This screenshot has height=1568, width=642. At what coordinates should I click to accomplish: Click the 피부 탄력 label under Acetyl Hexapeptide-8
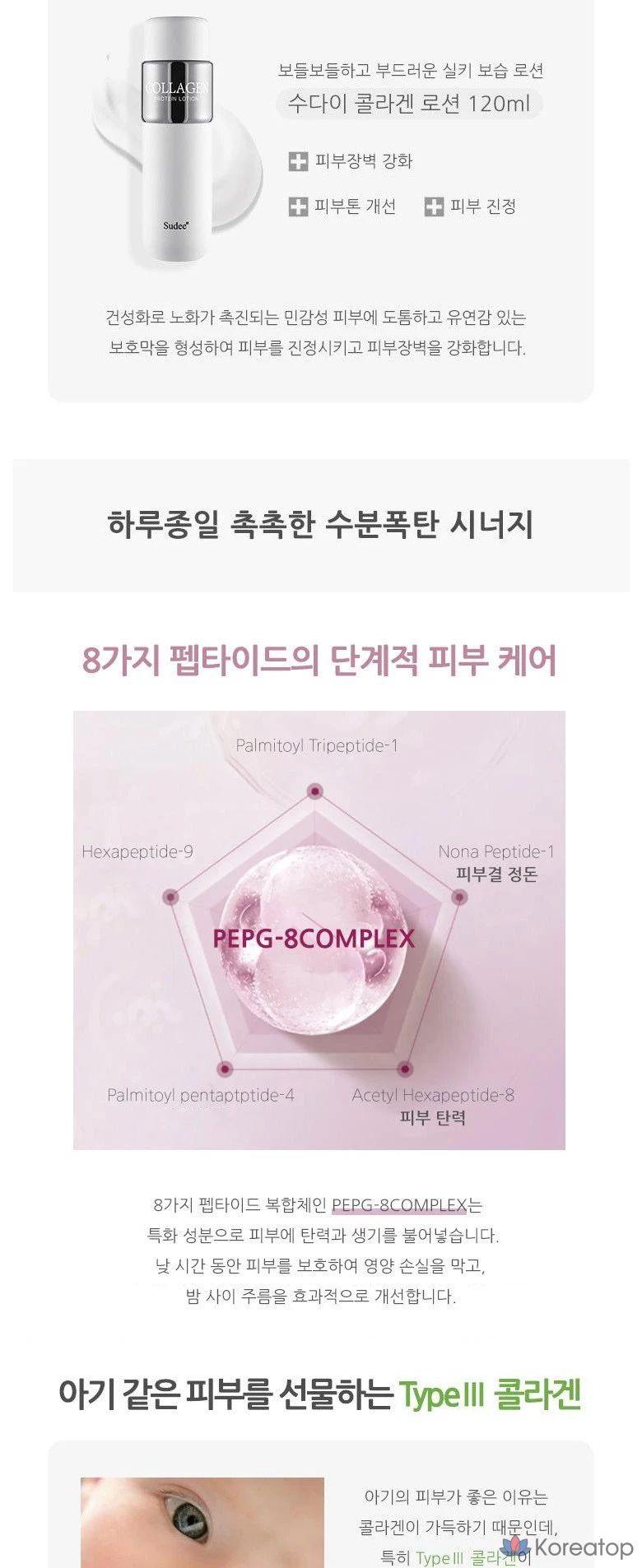[433, 1118]
